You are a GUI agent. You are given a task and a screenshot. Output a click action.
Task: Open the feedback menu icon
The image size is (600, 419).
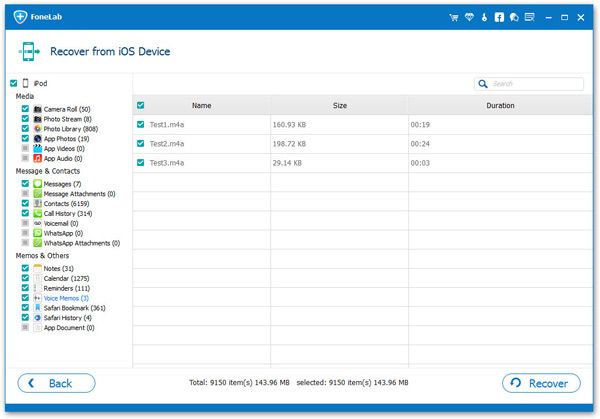530,17
